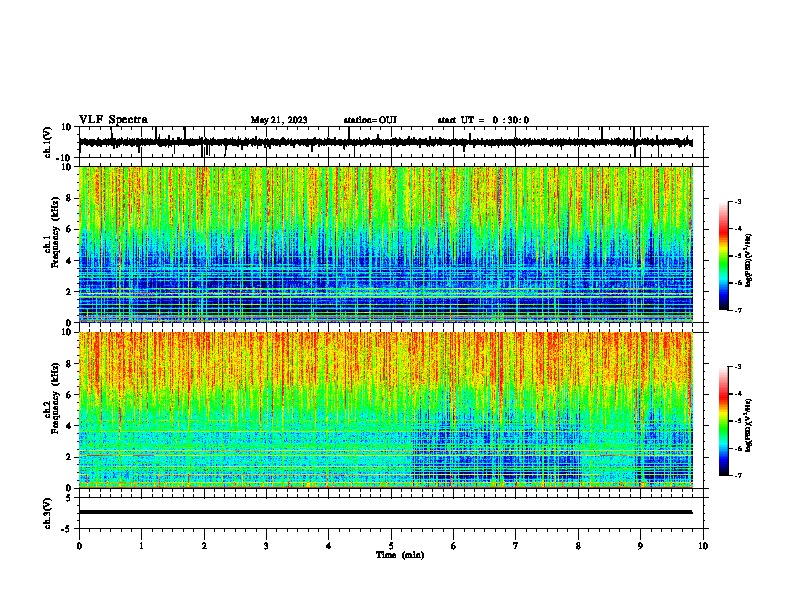
Task: Click the "2" tick on the time axis
Action: pyautogui.click(x=204, y=546)
